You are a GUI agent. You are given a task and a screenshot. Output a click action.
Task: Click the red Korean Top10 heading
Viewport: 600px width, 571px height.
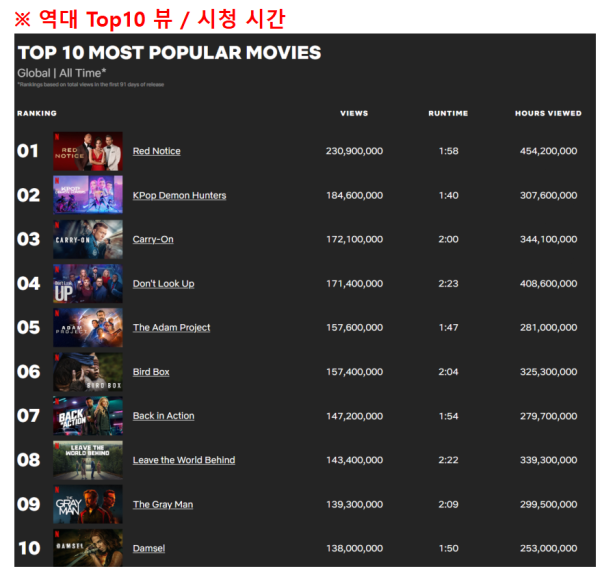coord(150,18)
